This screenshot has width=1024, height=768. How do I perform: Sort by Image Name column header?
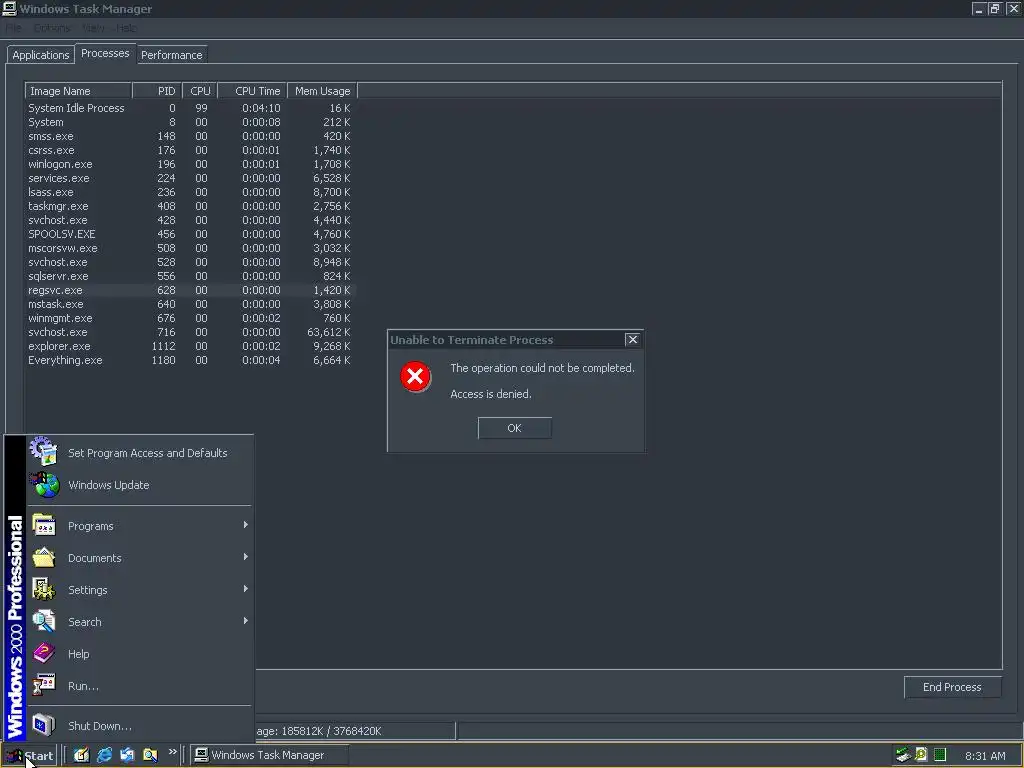78,91
